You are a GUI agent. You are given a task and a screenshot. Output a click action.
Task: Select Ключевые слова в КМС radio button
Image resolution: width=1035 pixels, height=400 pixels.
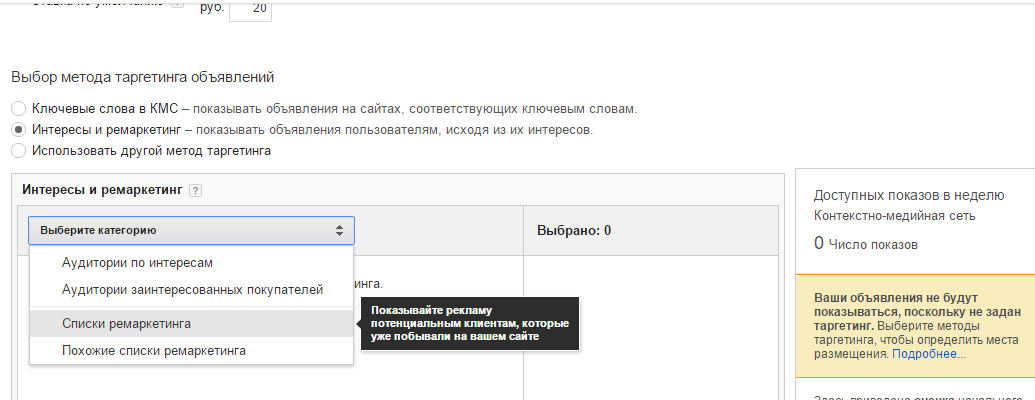(18, 108)
